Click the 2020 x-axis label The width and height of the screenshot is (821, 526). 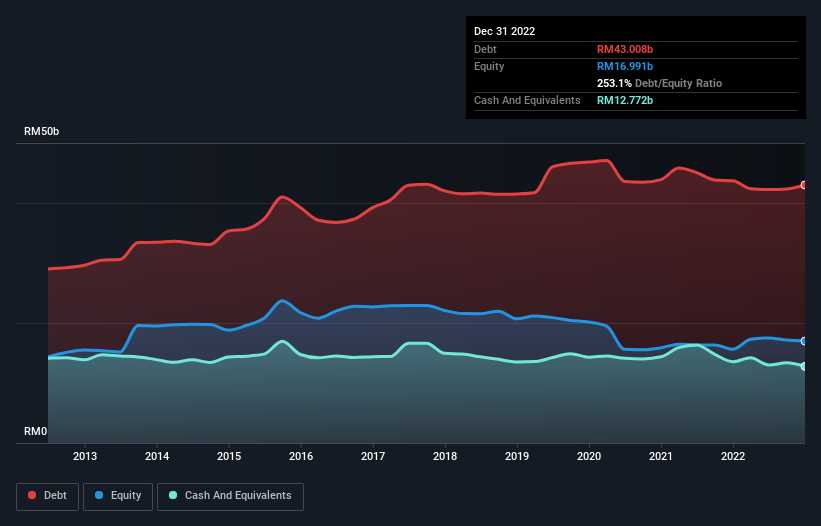[589, 456]
